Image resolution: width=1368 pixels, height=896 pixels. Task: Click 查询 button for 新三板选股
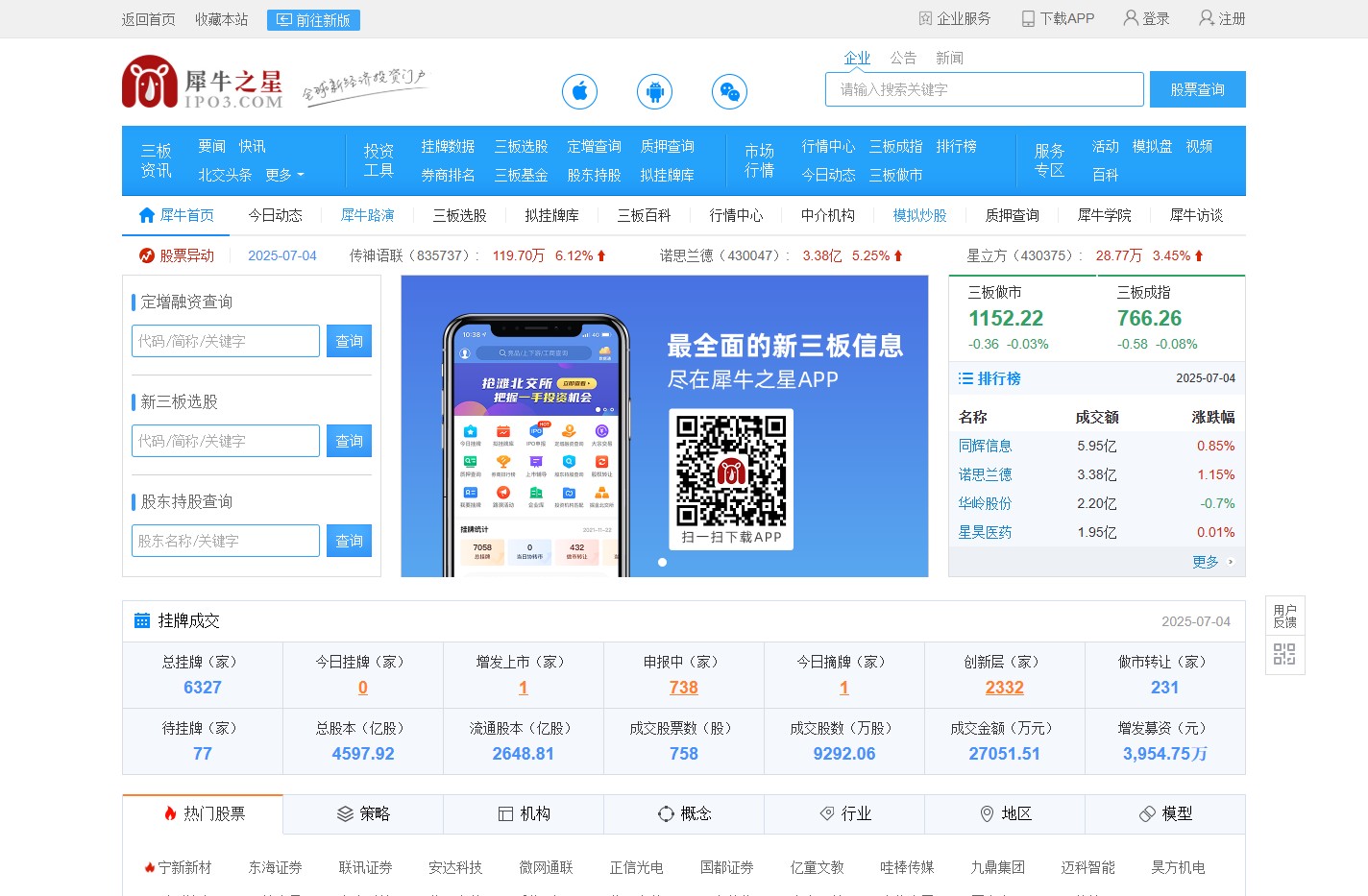[349, 441]
